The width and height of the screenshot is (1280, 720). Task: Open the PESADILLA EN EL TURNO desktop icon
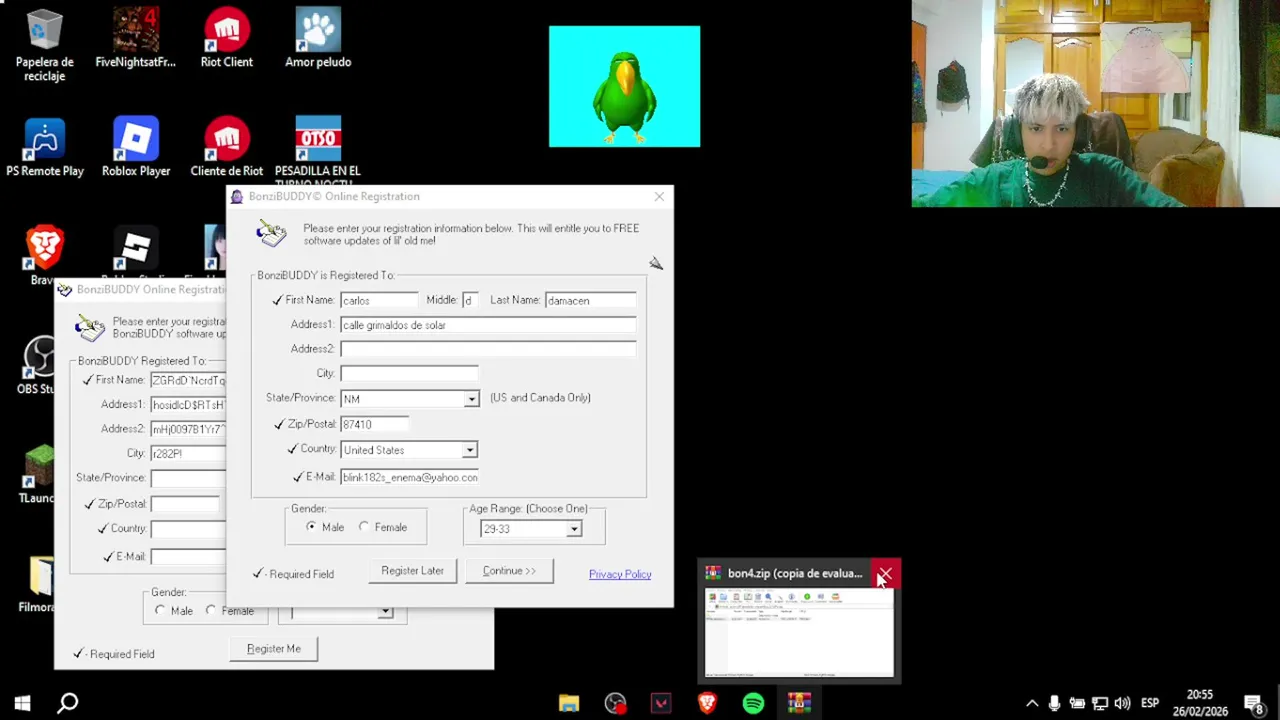pyautogui.click(x=318, y=150)
